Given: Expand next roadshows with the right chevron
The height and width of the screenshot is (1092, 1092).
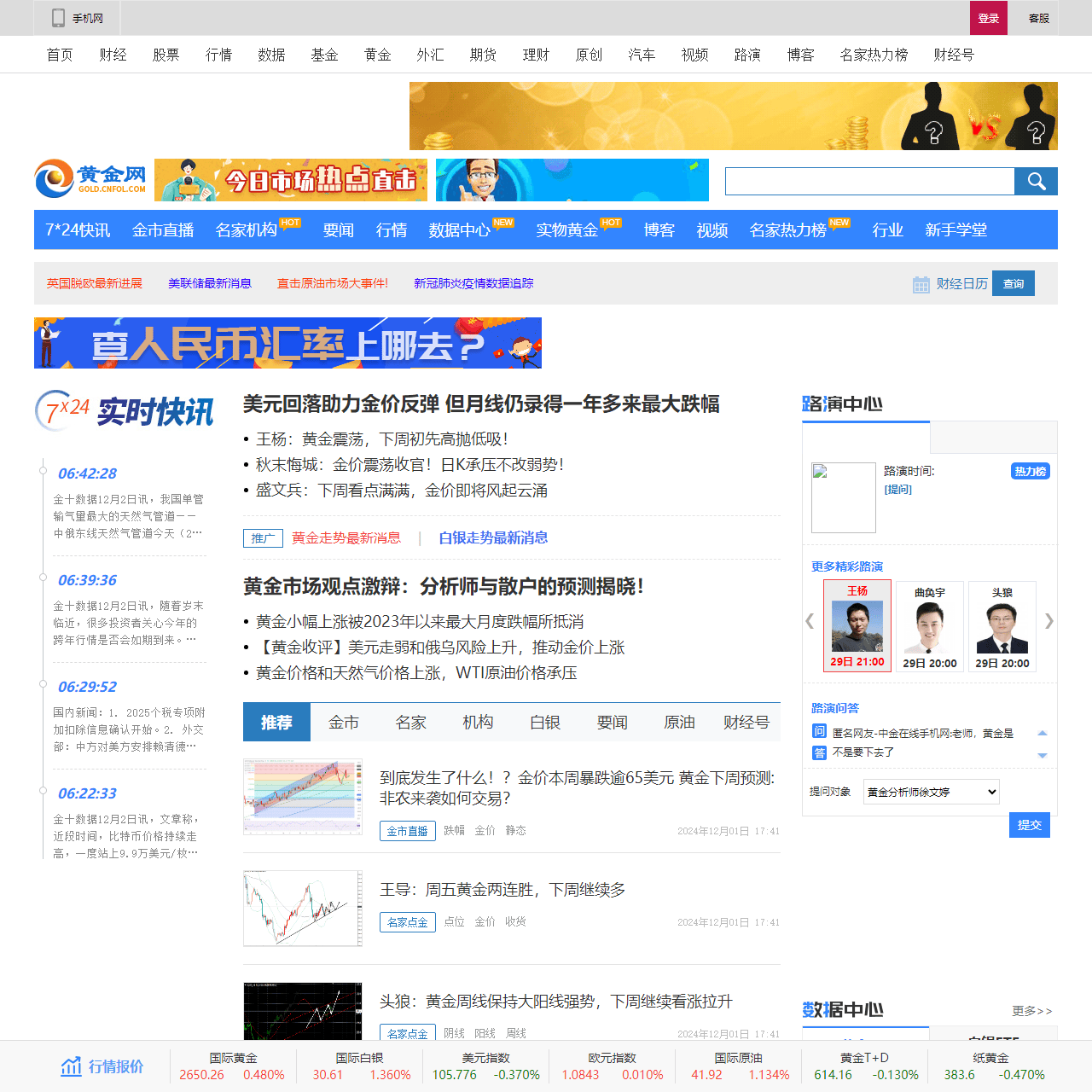Looking at the screenshot, I should [1050, 621].
